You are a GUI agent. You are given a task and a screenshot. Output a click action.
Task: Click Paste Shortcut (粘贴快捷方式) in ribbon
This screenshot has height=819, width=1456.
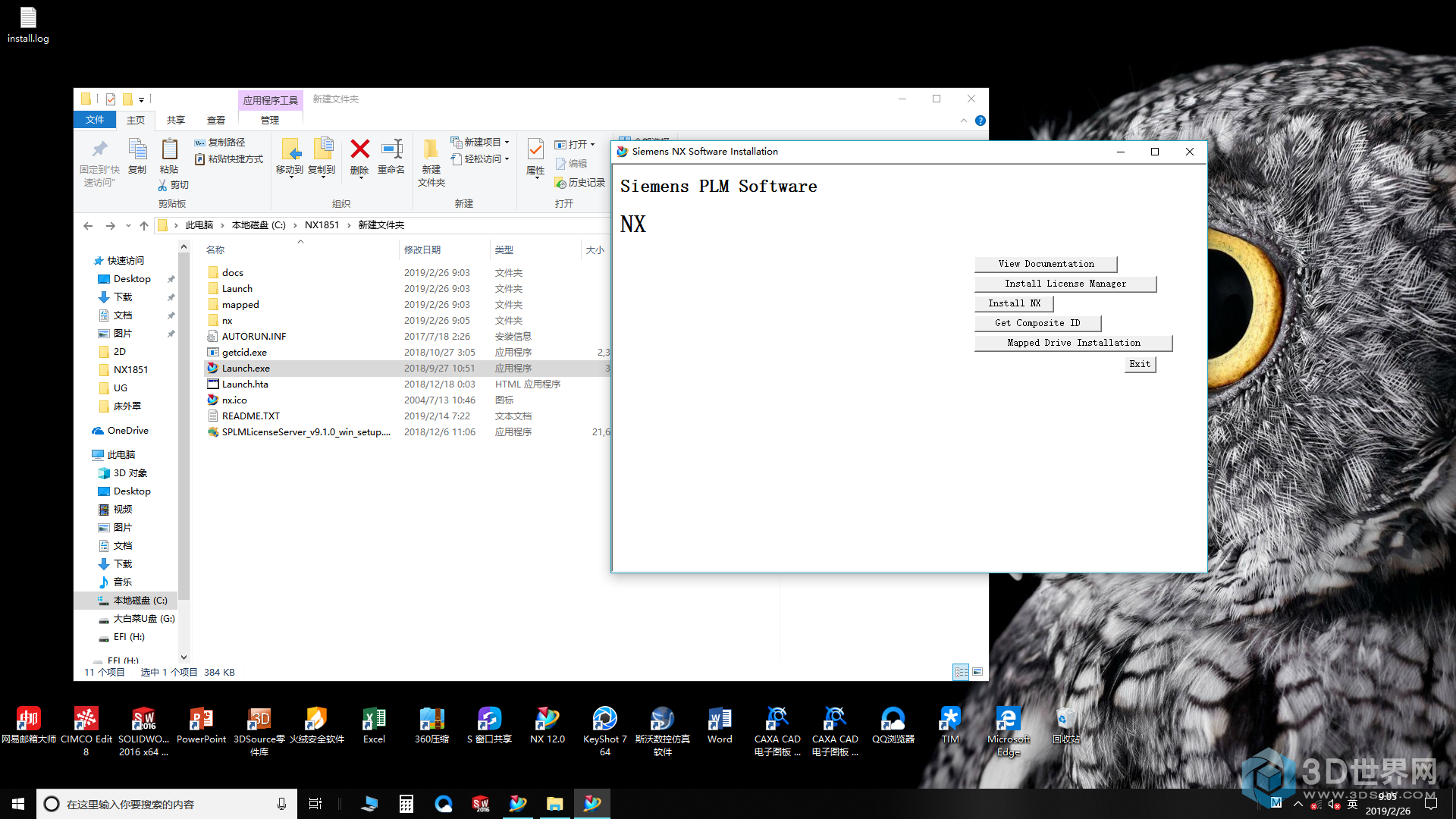(229, 159)
